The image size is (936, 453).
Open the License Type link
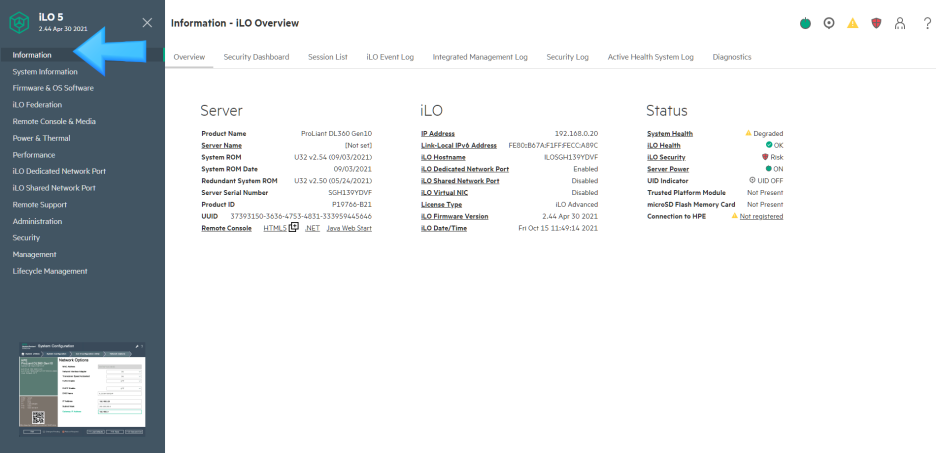(441, 205)
